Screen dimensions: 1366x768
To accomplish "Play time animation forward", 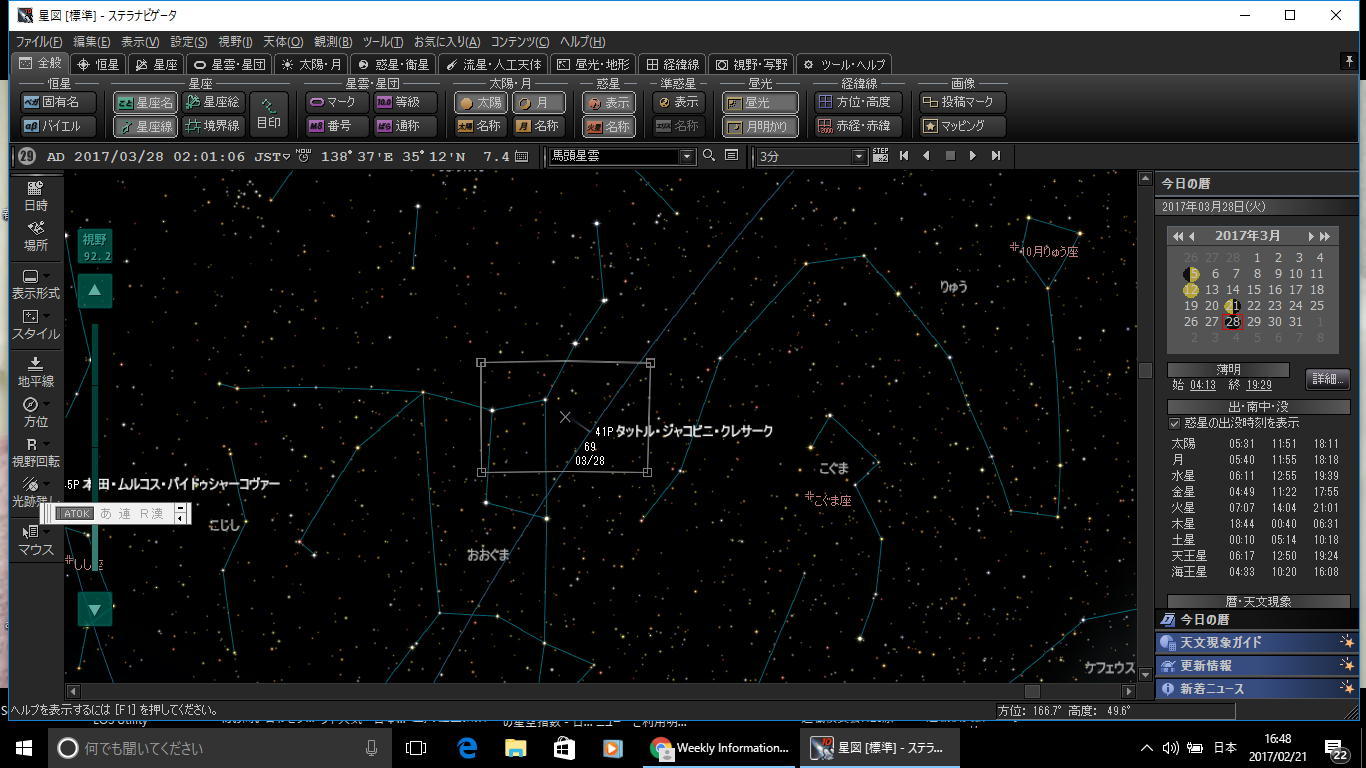I will coord(973,156).
